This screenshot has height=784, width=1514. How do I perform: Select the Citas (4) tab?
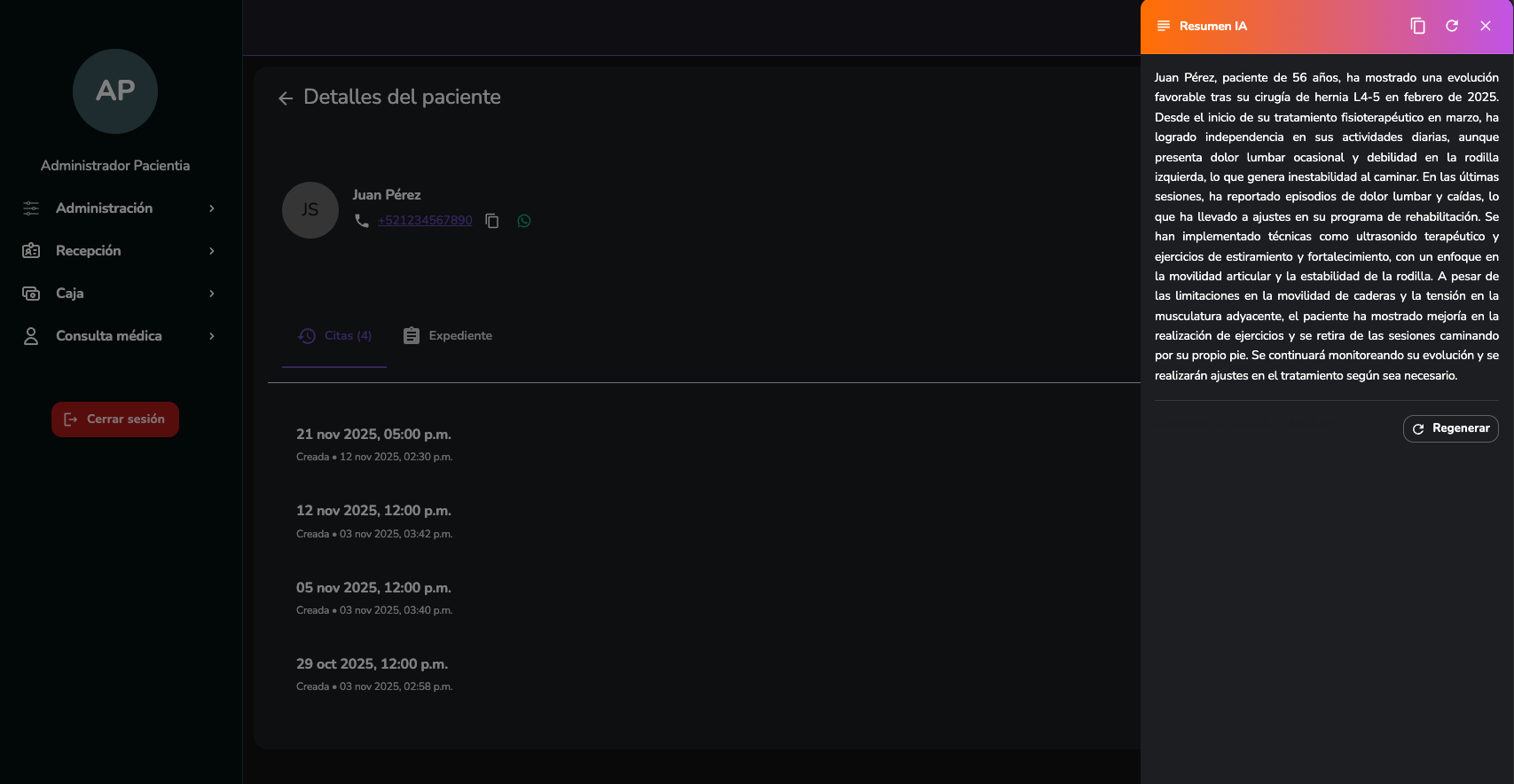point(335,336)
